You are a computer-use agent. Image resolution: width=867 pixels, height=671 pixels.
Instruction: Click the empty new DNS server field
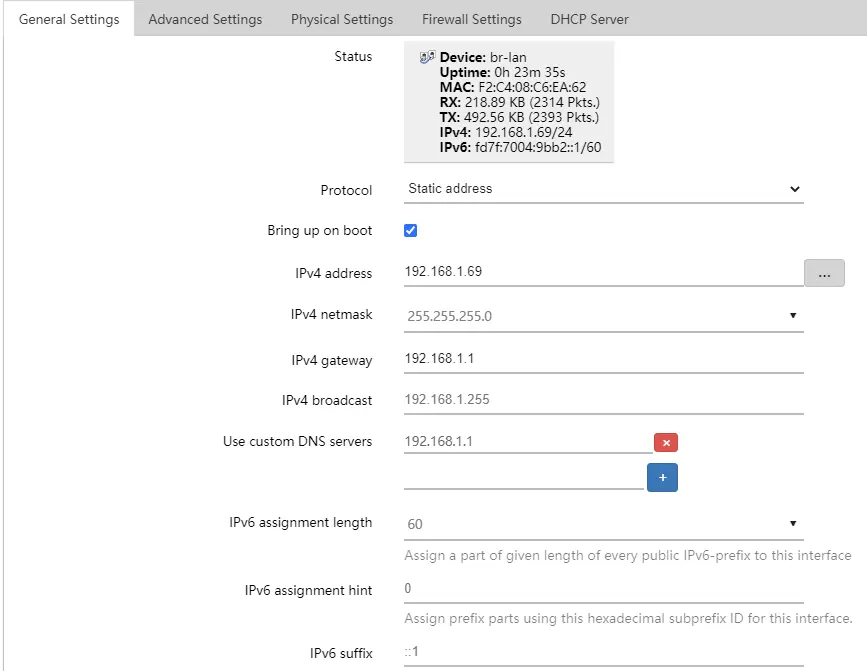pos(524,478)
